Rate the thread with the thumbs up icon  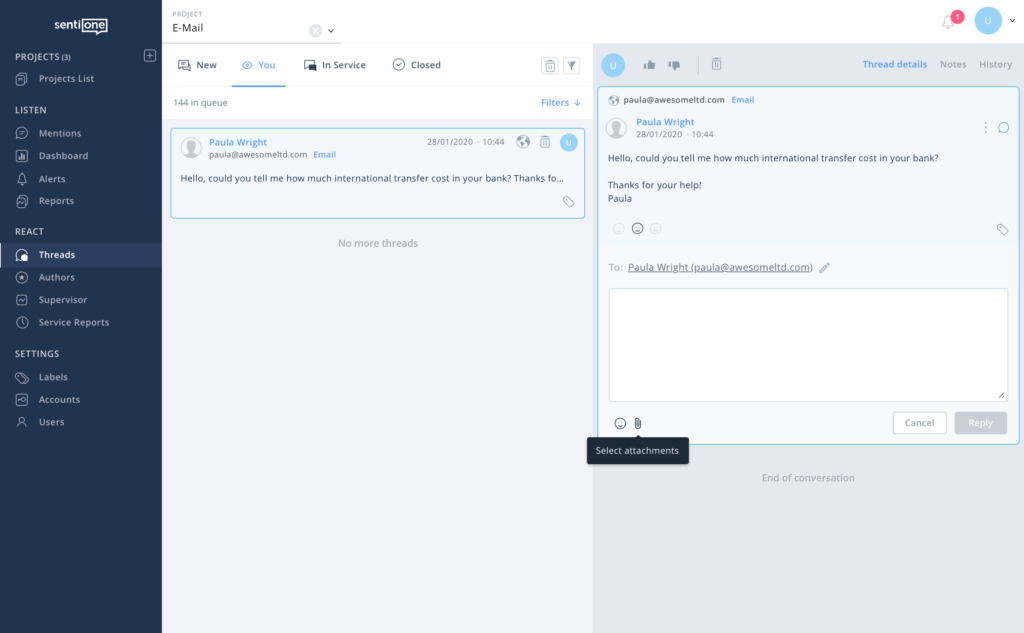tap(649, 64)
